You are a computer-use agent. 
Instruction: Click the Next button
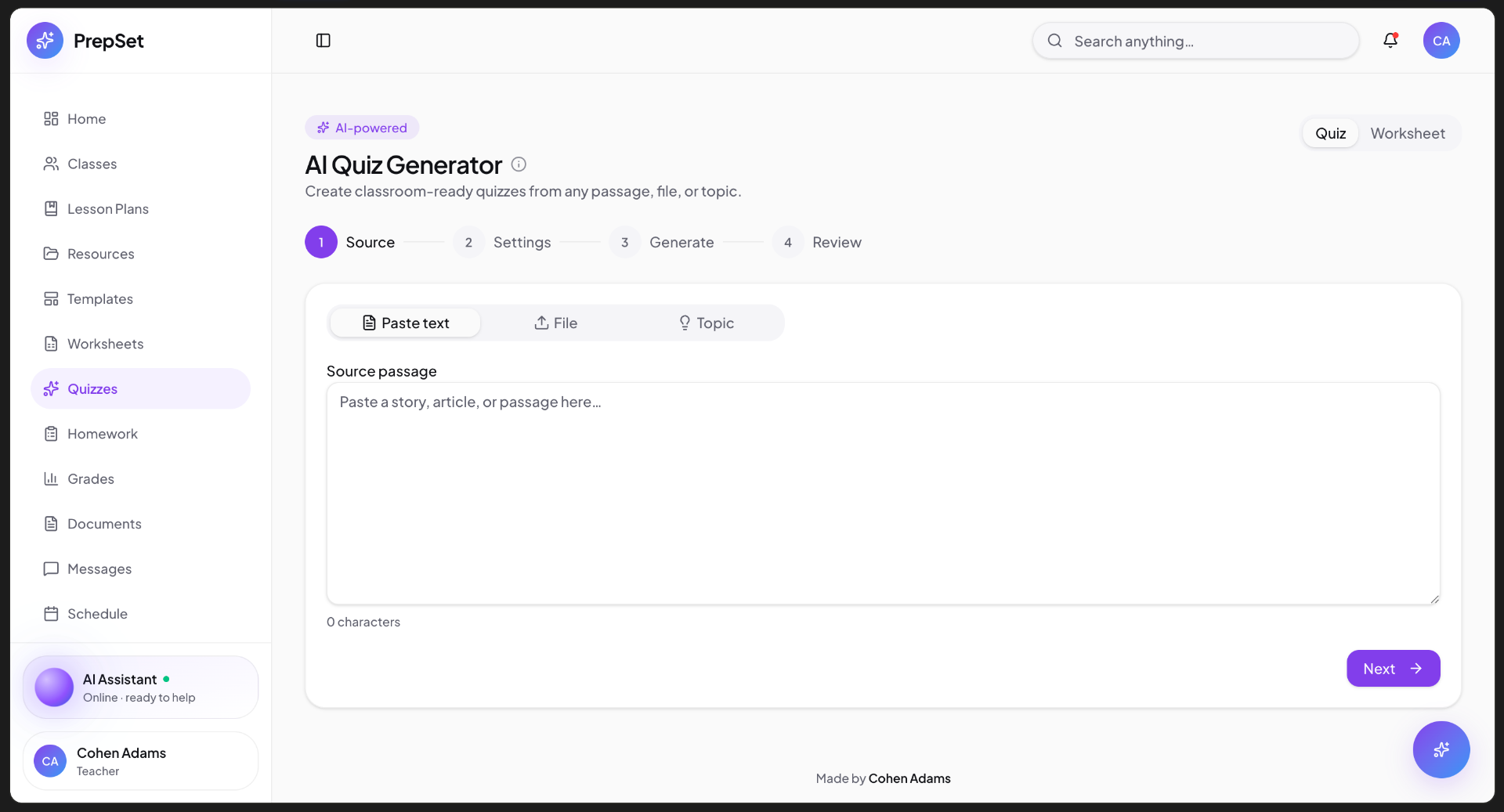(1393, 669)
